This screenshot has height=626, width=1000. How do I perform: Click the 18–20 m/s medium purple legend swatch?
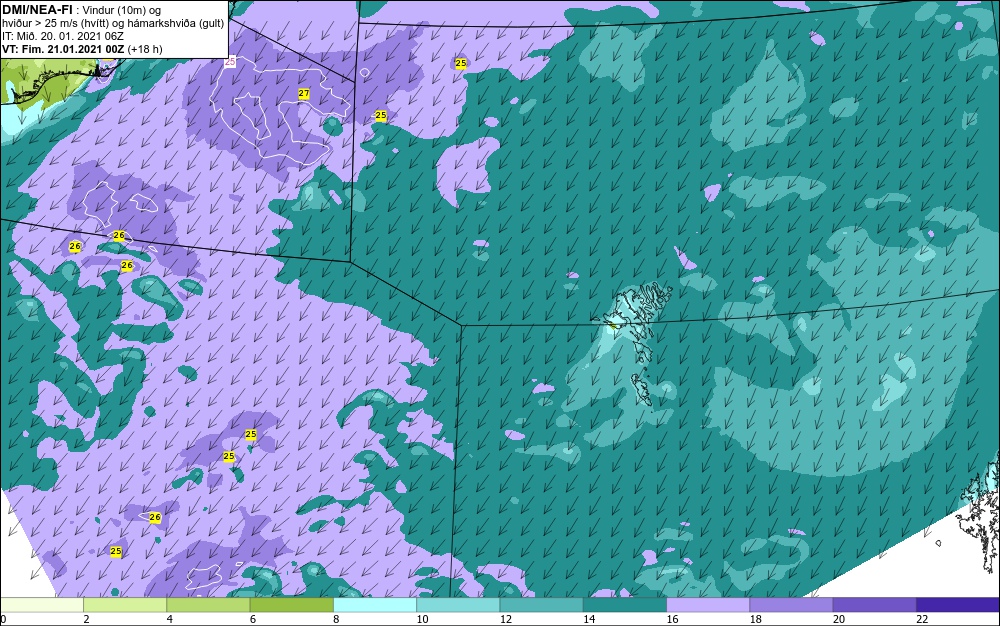click(791, 605)
